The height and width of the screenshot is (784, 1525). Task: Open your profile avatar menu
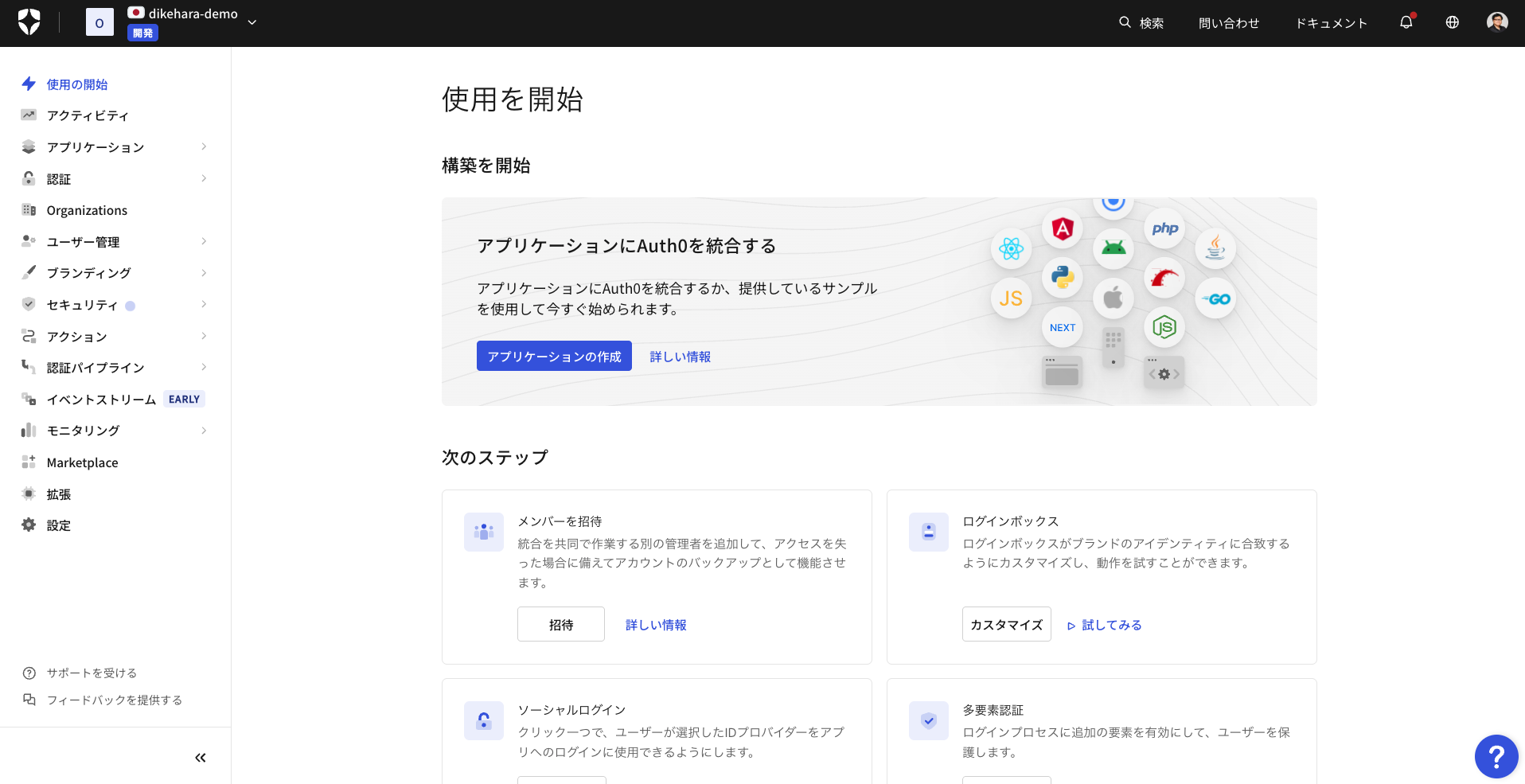point(1497,22)
